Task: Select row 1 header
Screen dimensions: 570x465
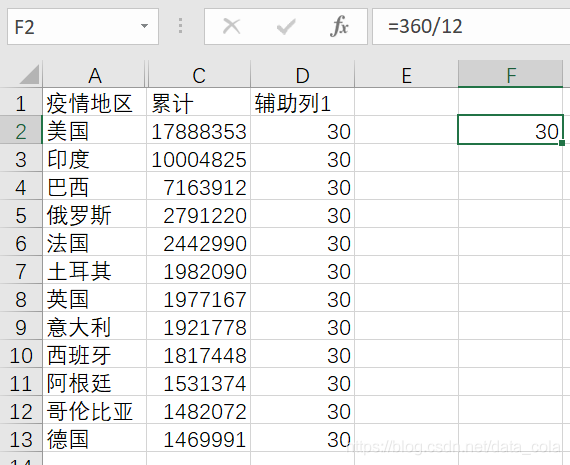Action: pyautogui.click(x=21, y=102)
